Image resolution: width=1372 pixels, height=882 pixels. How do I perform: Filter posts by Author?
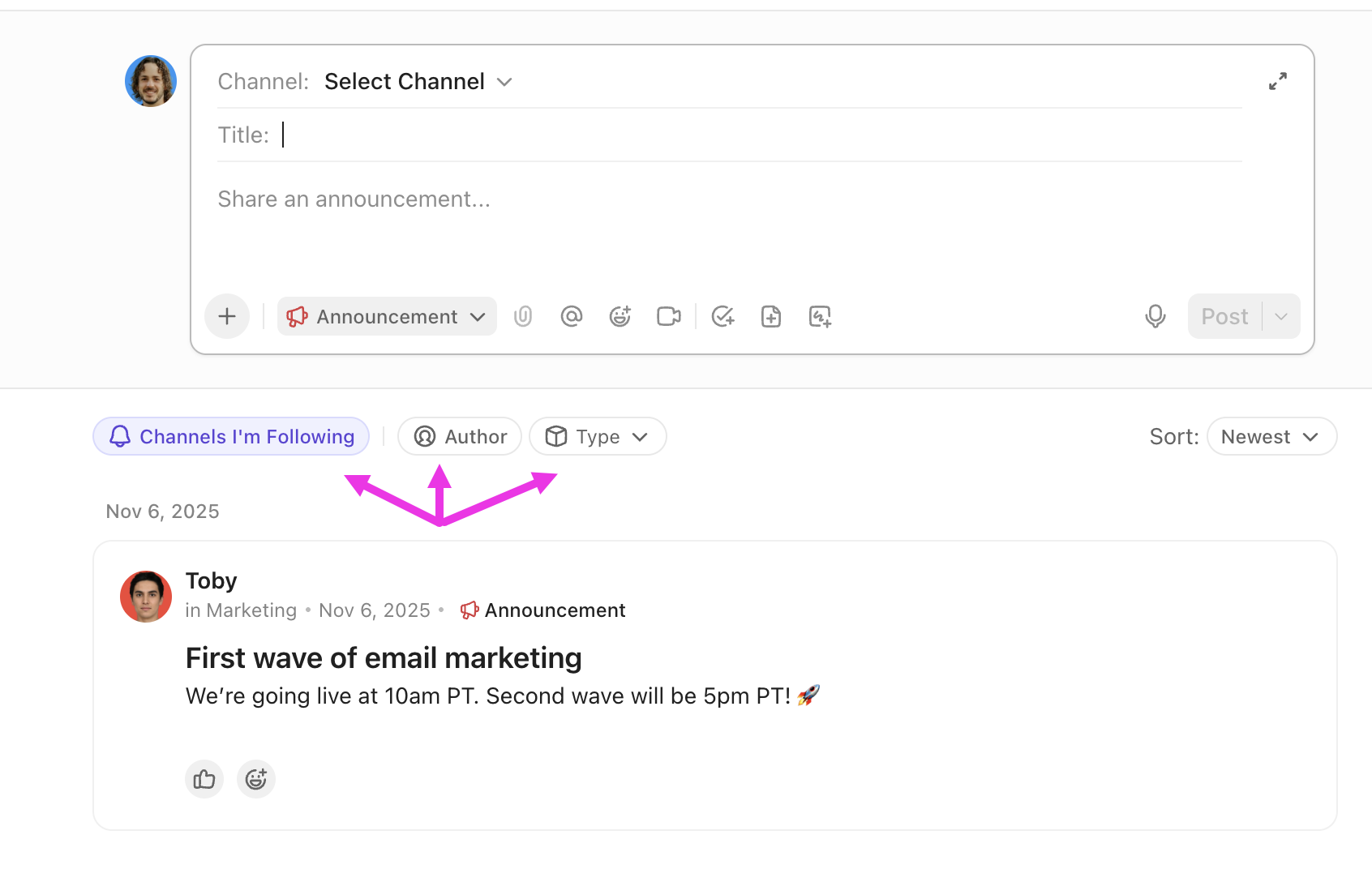(460, 436)
